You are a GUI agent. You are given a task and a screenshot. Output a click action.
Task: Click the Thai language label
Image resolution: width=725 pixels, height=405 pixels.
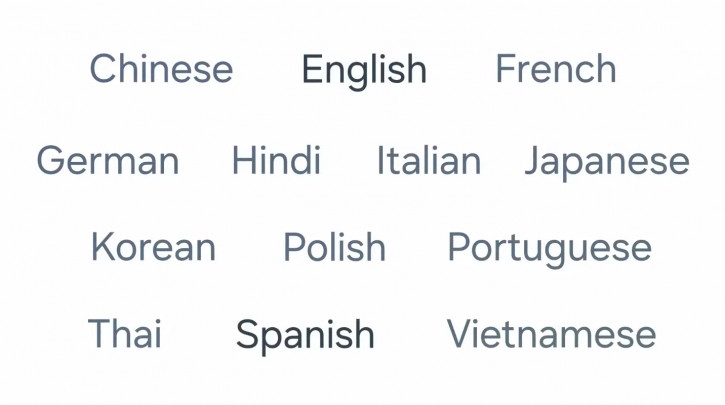click(125, 333)
